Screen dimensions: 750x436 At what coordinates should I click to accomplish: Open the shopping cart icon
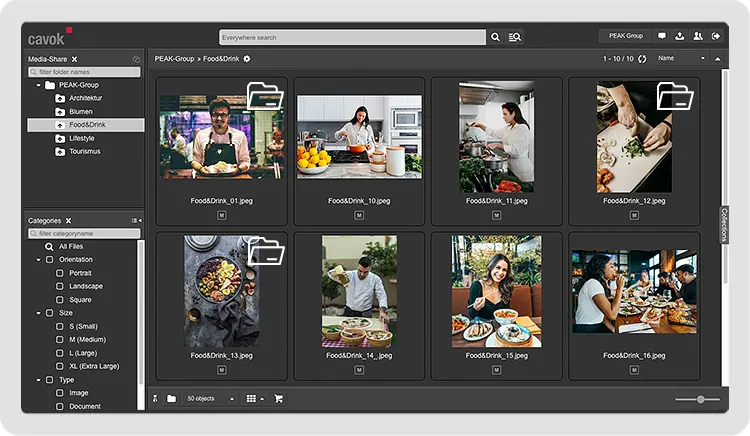(278, 398)
